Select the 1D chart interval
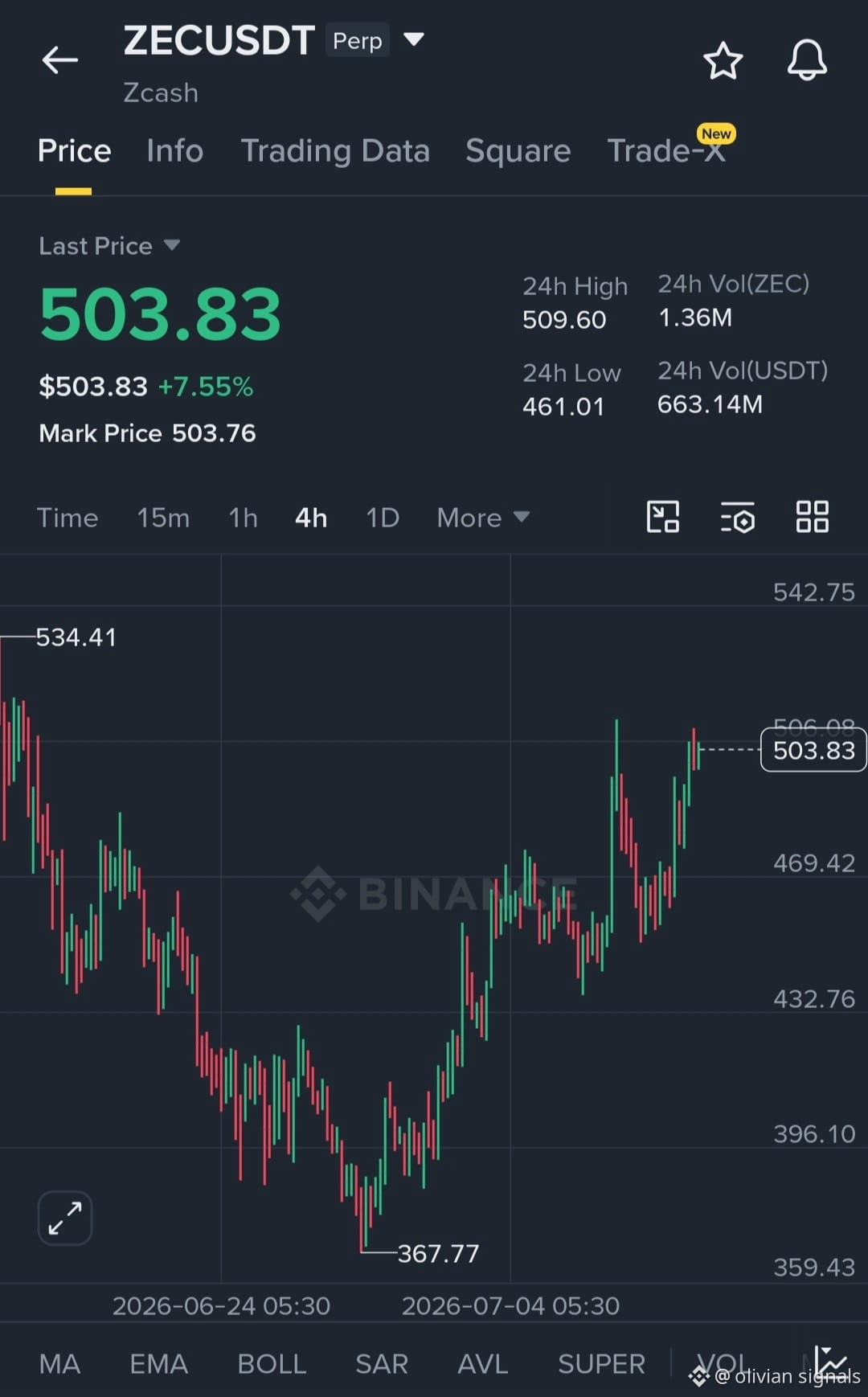The height and width of the screenshot is (1397, 868). click(x=383, y=518)
